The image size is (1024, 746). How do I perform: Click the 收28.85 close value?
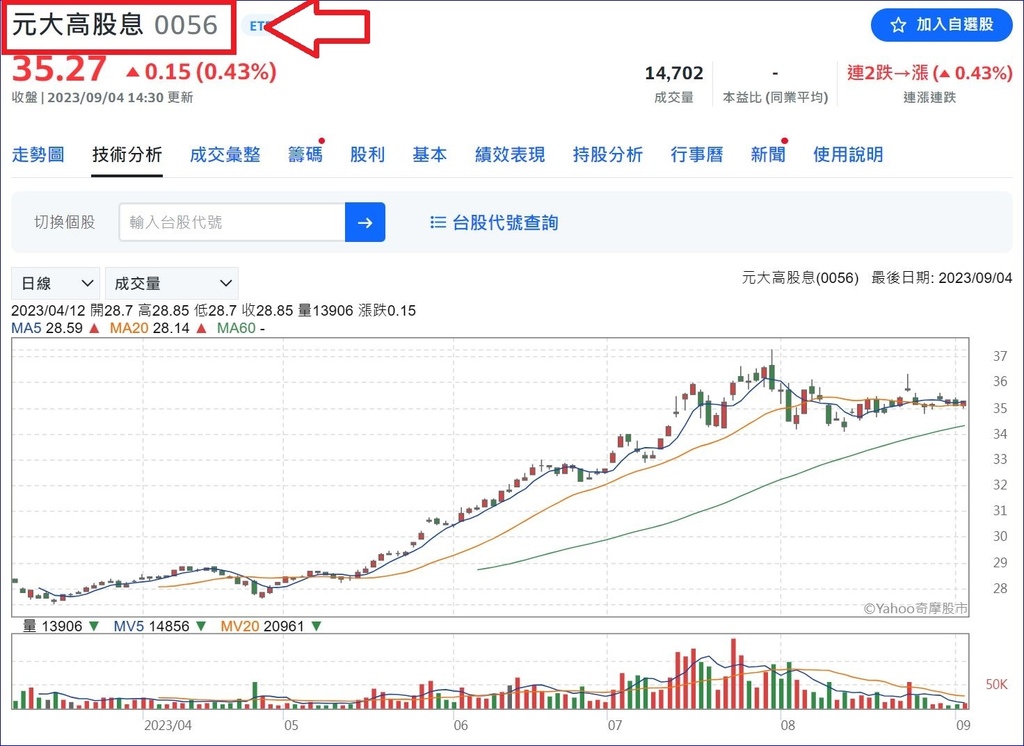click(x=267, y=310)
